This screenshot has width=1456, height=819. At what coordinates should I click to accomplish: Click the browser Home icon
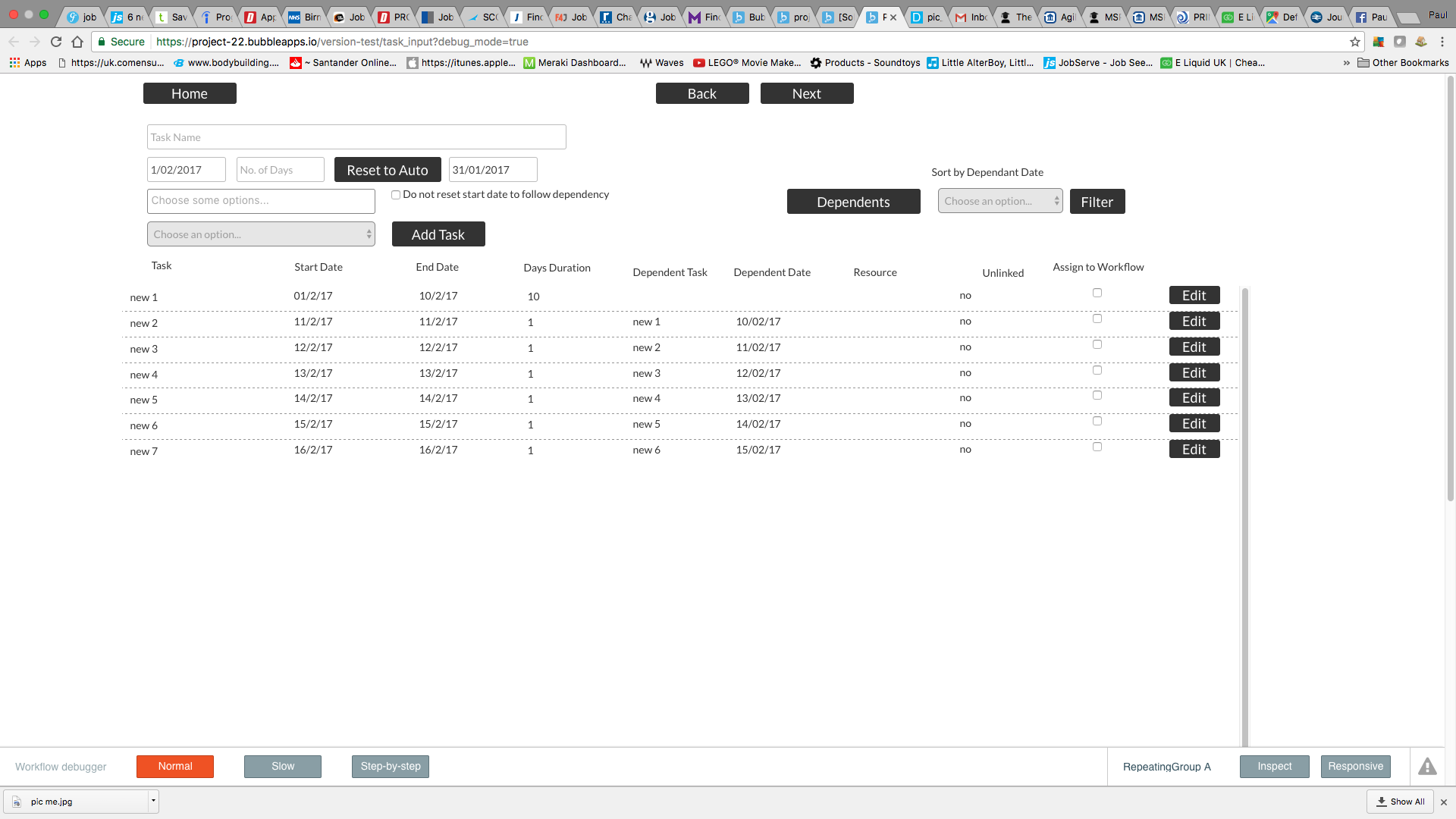point(77,42)
